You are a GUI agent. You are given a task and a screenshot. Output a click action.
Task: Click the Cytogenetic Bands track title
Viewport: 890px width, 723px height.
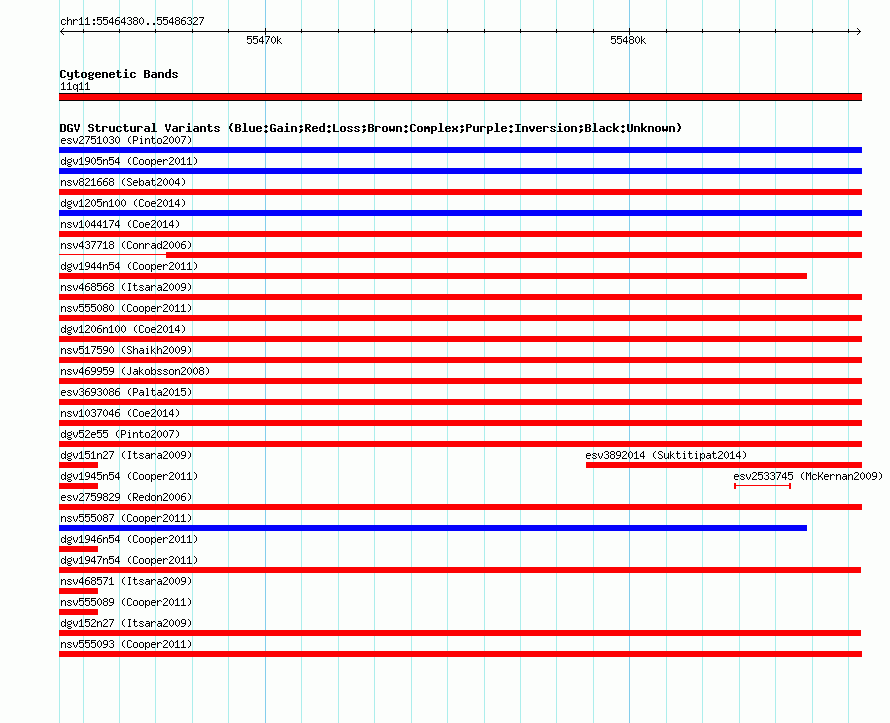pyautogui.click(x=119, y=74)
